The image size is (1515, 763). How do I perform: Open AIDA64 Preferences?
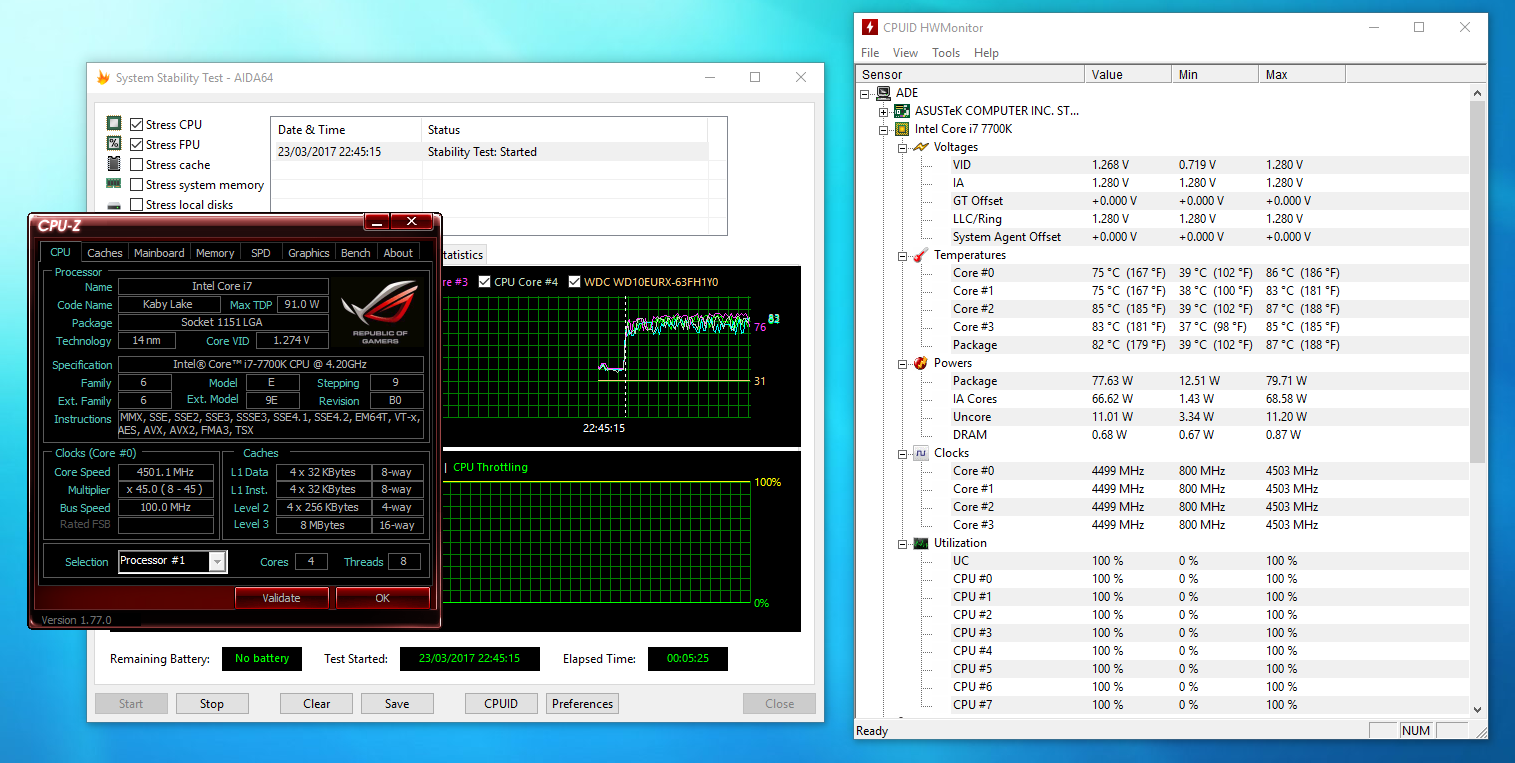click(582, 703)
